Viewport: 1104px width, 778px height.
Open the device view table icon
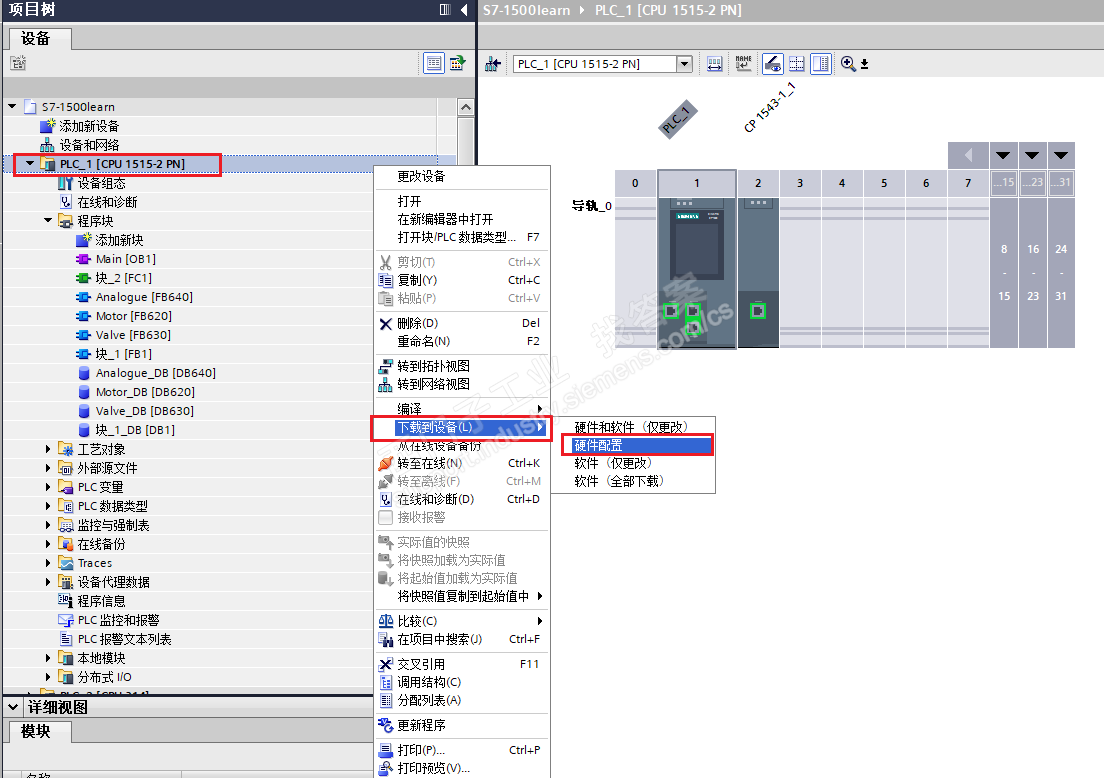[x=434, y=63]
